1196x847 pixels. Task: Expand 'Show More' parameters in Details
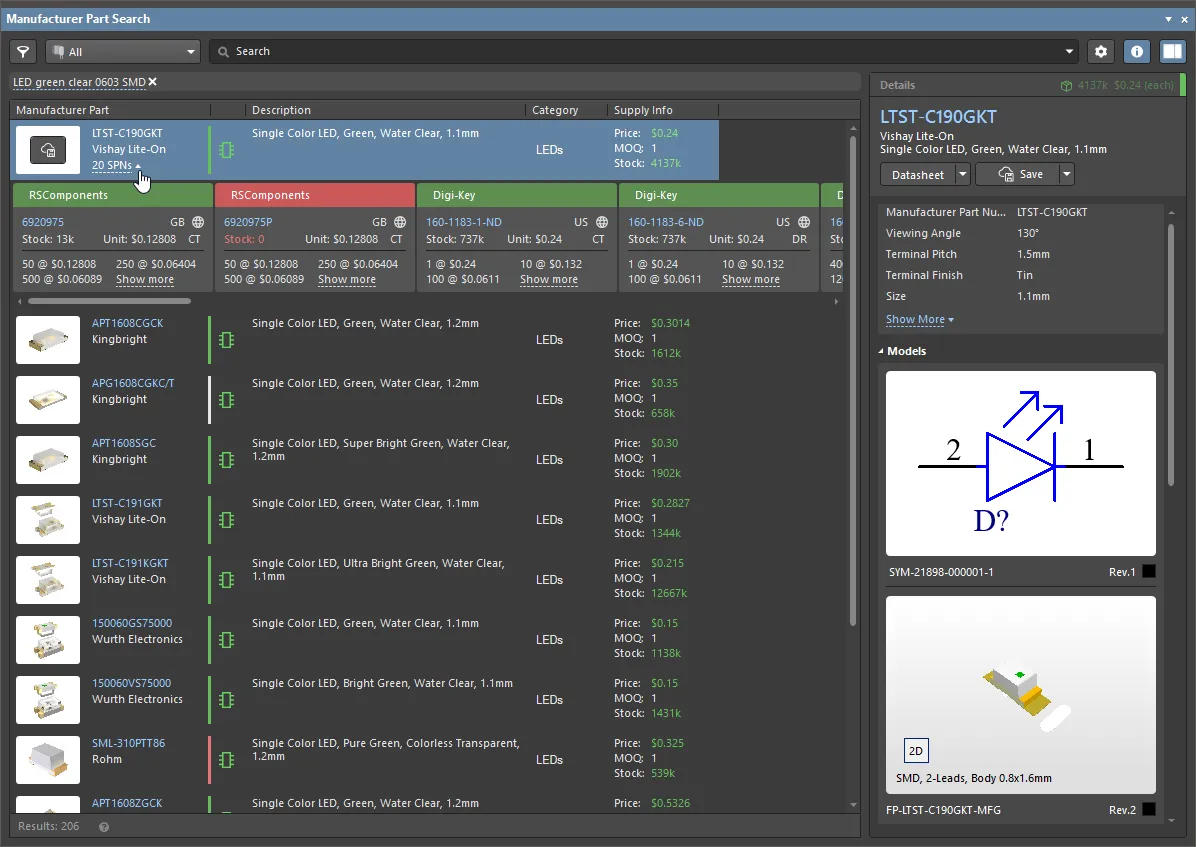point(920,320)
